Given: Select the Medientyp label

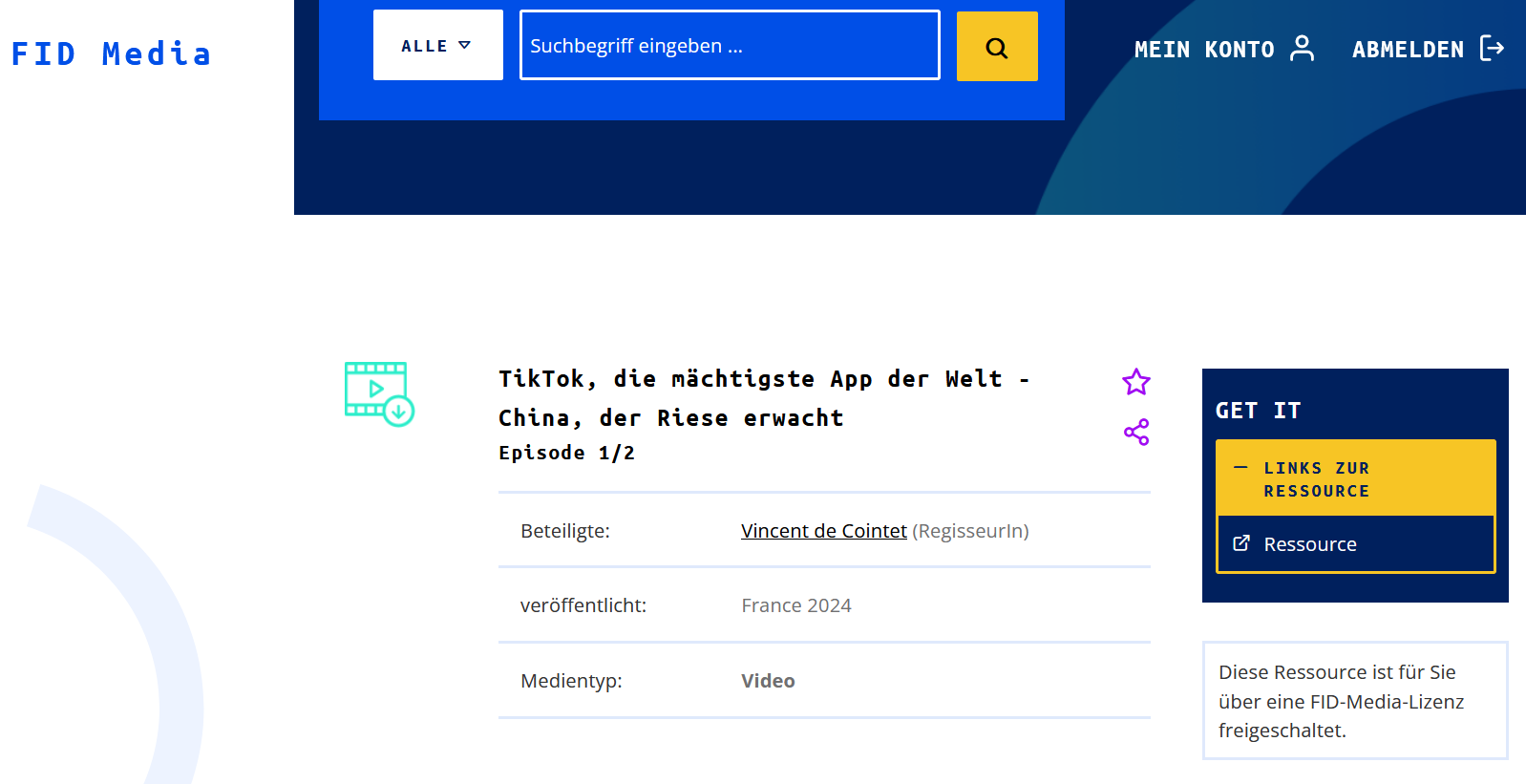Looking at the screenshot, I should click(571, 681).
